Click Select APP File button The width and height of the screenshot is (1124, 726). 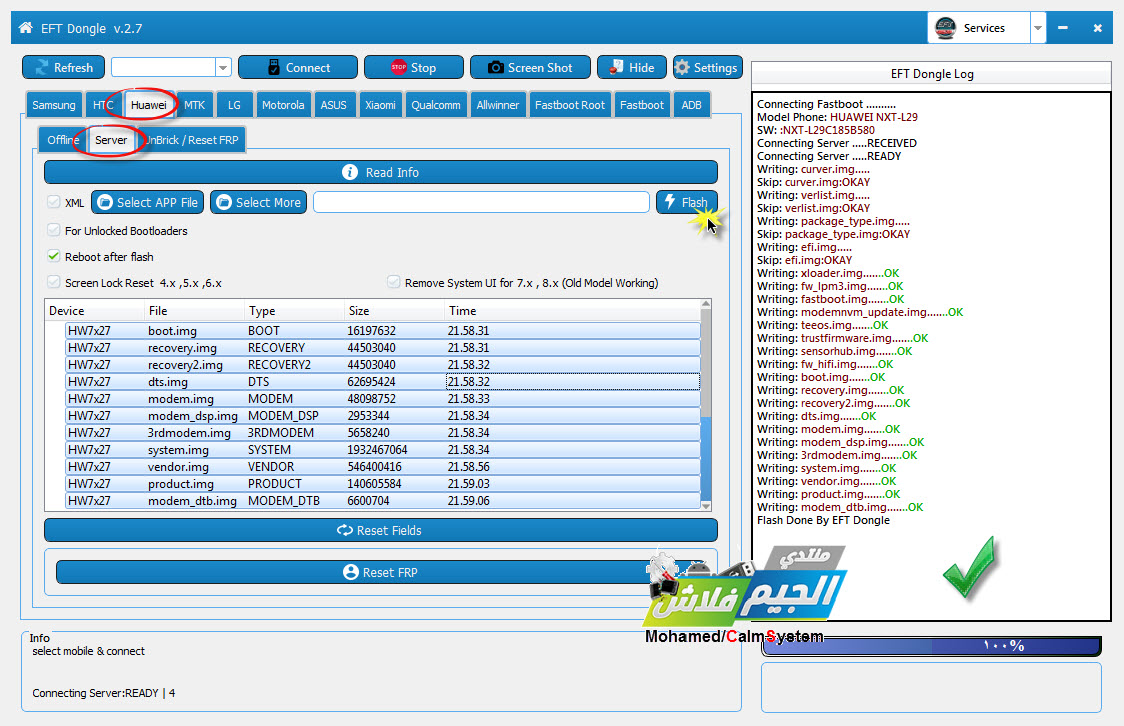click(x=148, y=202)
